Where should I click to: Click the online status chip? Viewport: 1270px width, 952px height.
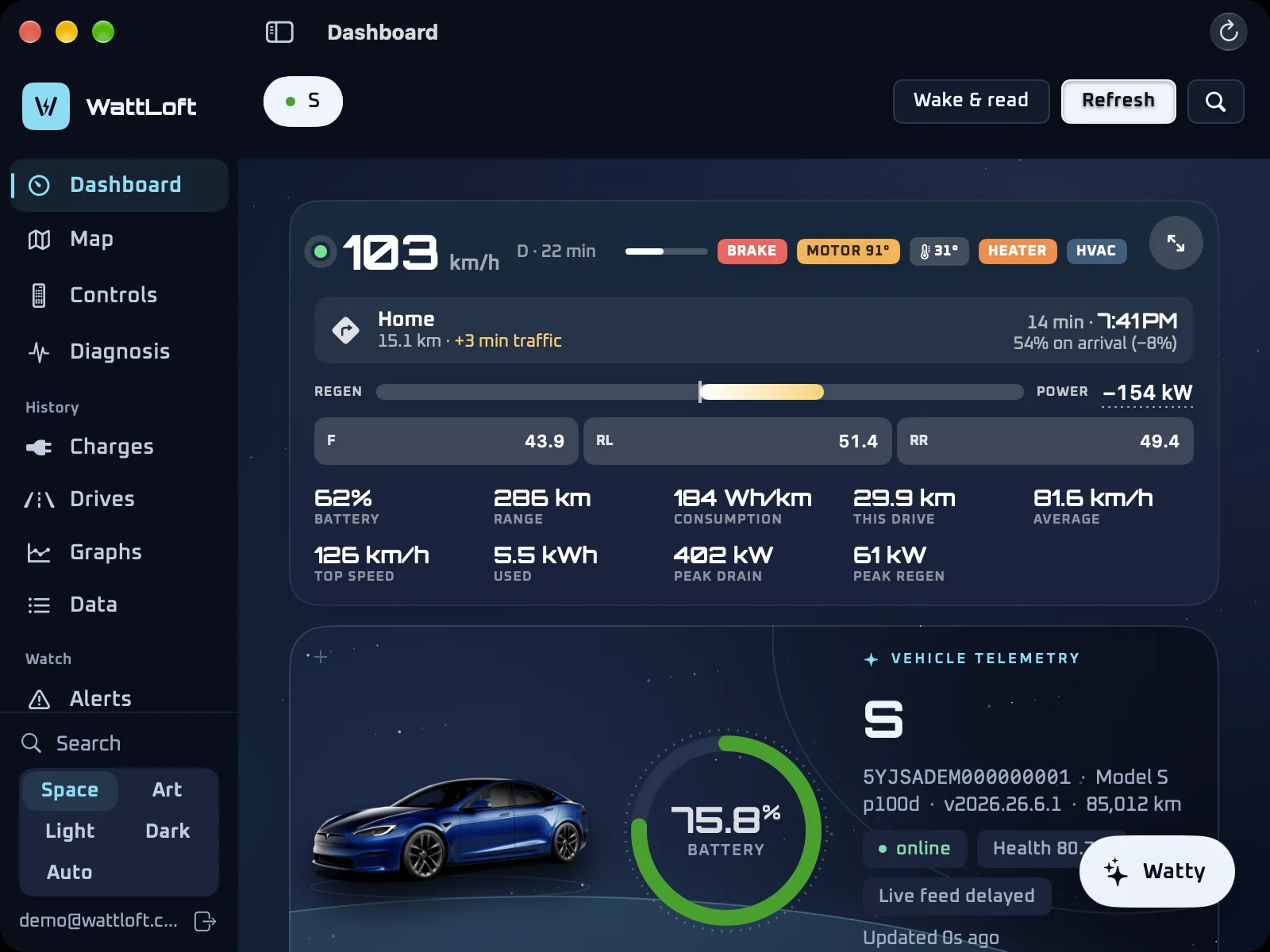pos(914,849)
